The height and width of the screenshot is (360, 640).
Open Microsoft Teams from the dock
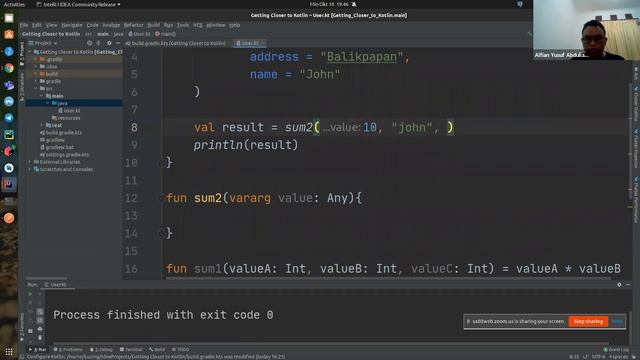pos(9,85)
